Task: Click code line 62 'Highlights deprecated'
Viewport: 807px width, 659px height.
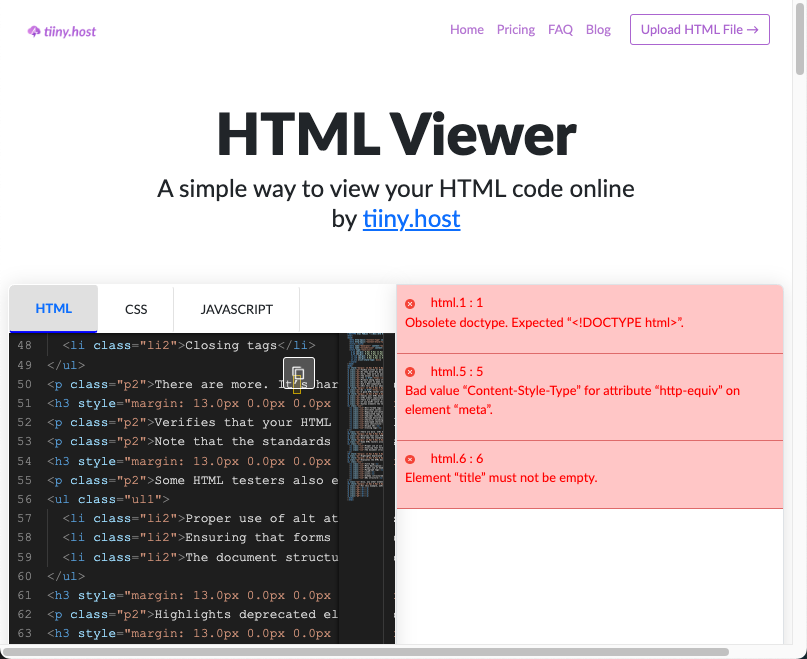Action: (192, 615)
